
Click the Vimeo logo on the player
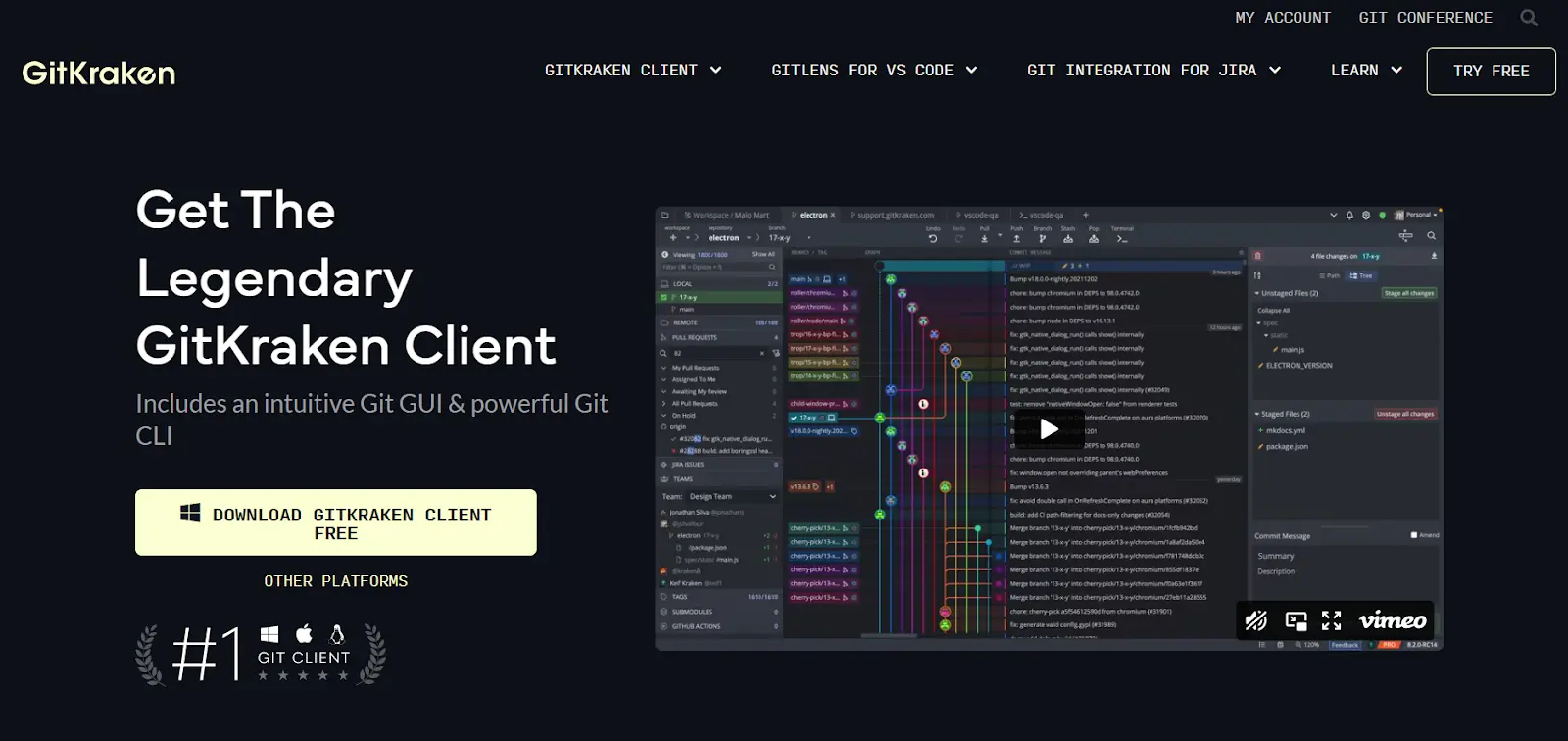1392,620
